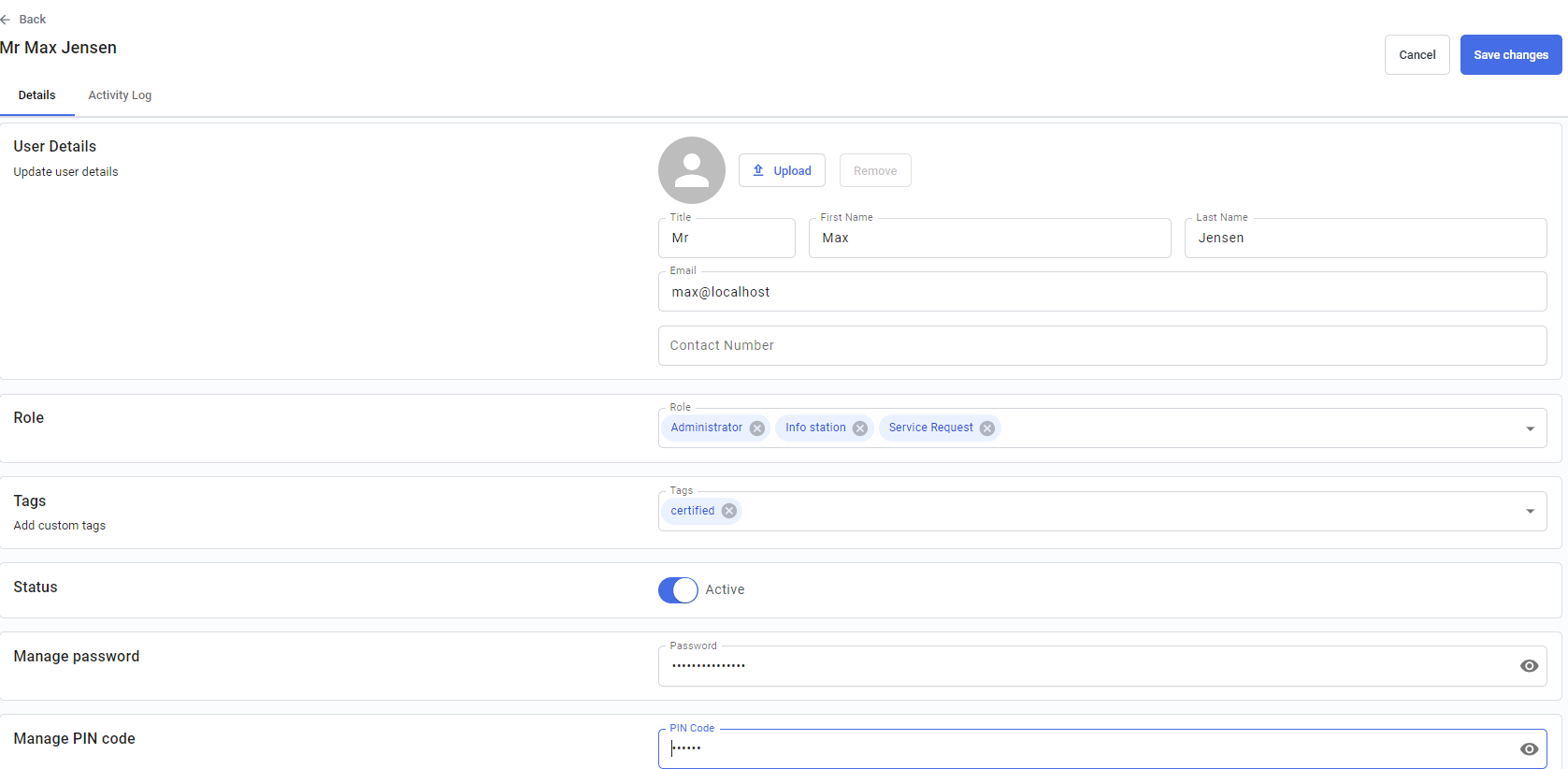The height and width of the screenshot is (769, 1568).
Task: Delete the certified tag chip
Action: click(x=729, y=511)
